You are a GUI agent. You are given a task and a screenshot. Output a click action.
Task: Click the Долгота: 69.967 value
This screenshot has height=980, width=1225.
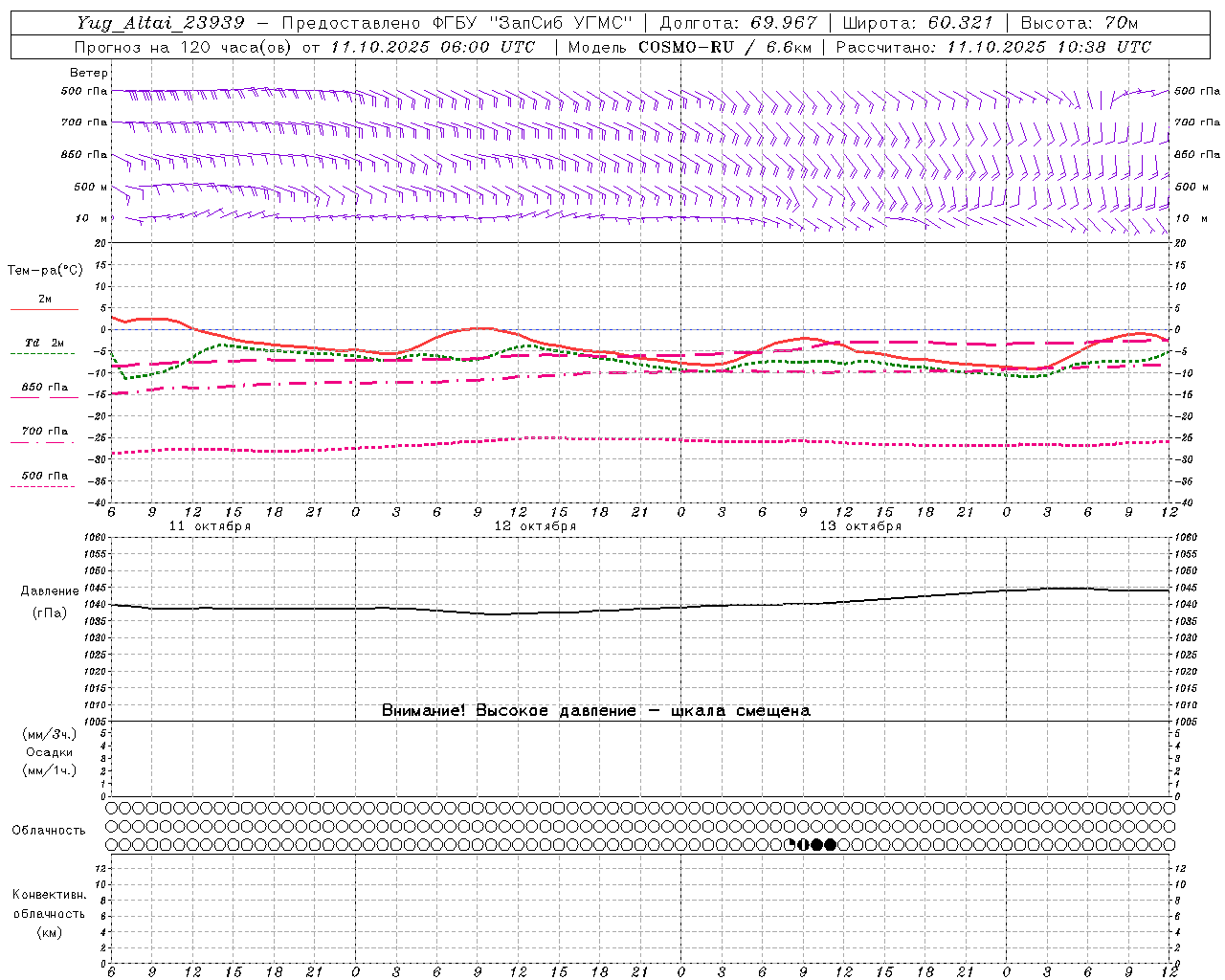pos(738,23)
